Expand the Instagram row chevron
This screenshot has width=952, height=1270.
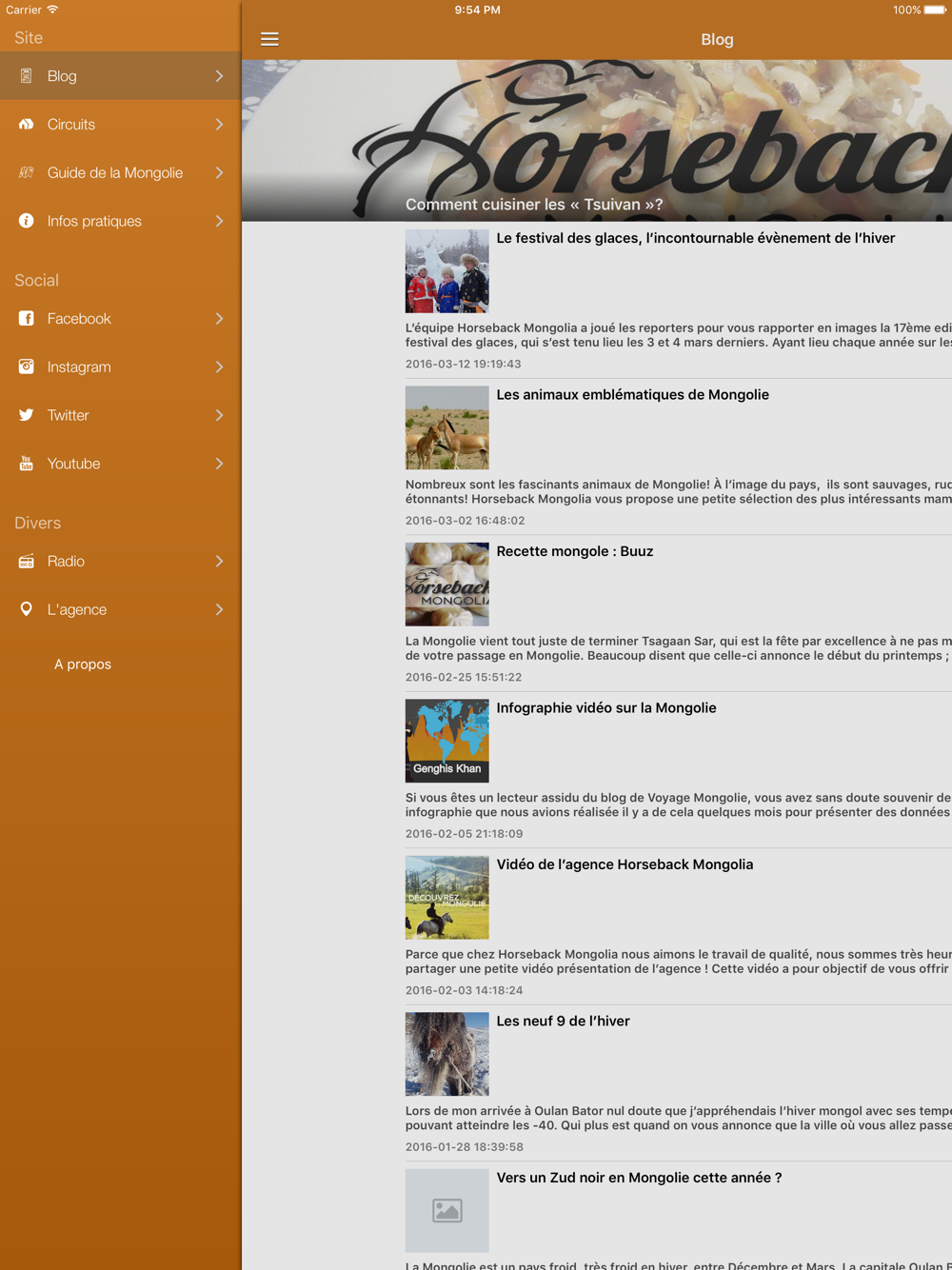tap(219, 367)
